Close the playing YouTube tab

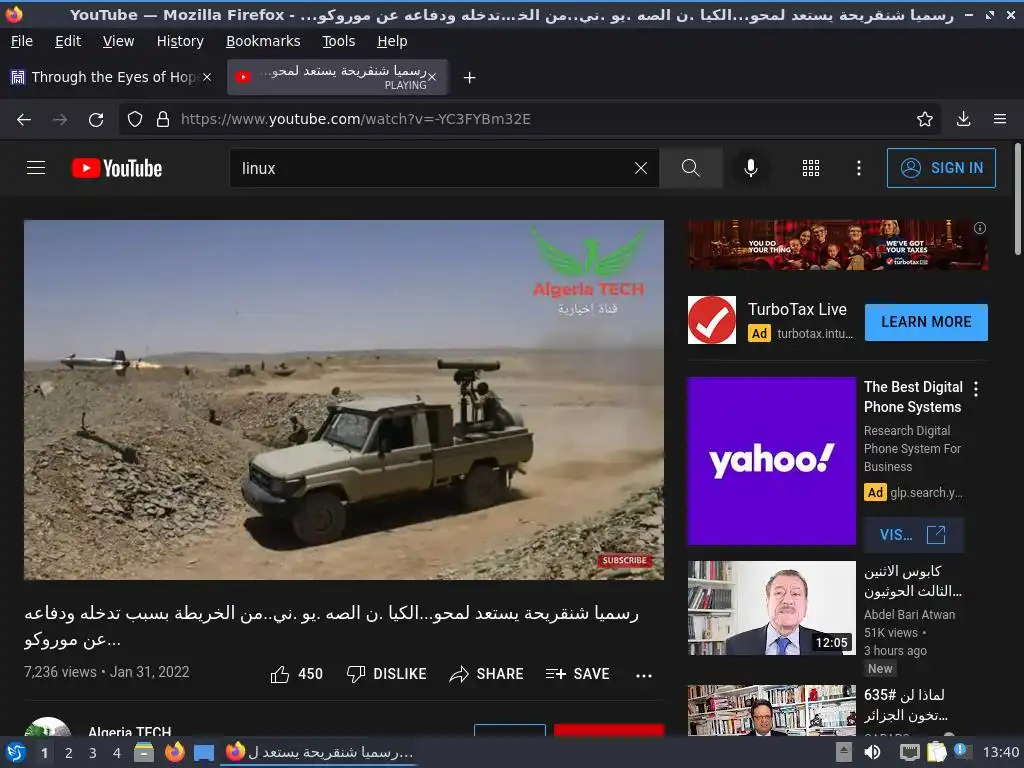point(432,77)
